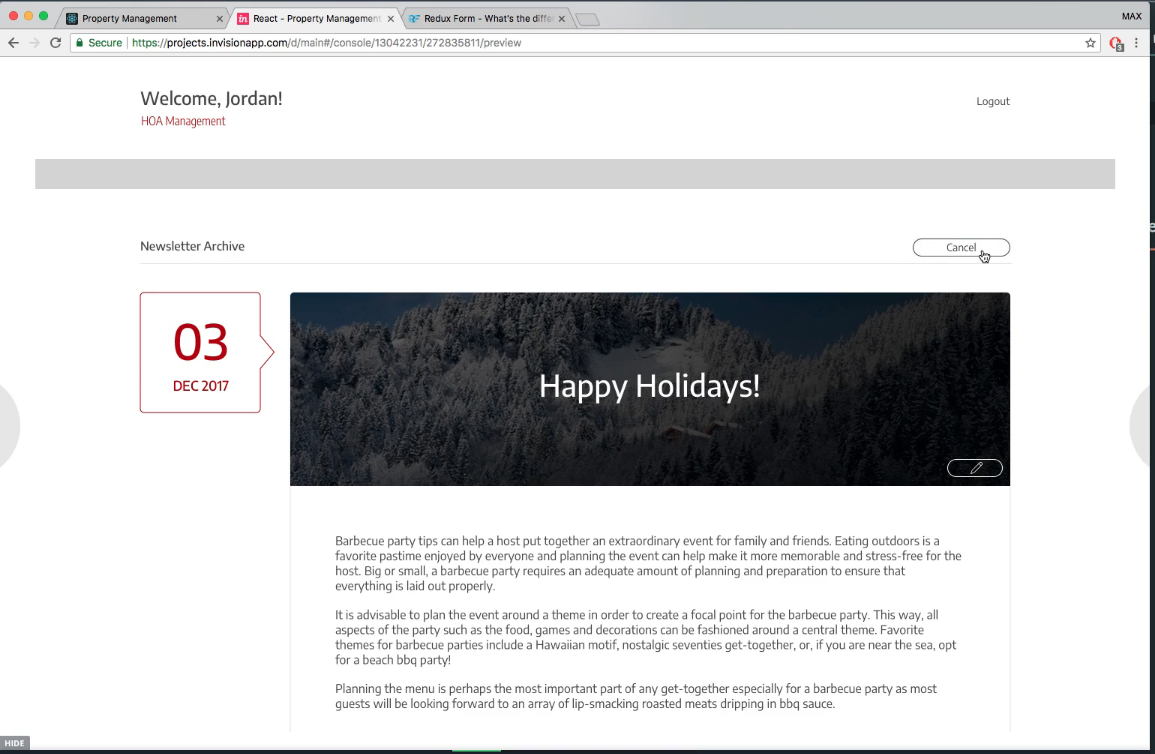Click the HIDE button at bottom left
The height and width of the screenshot is (754, 1155).
[14, 743]
